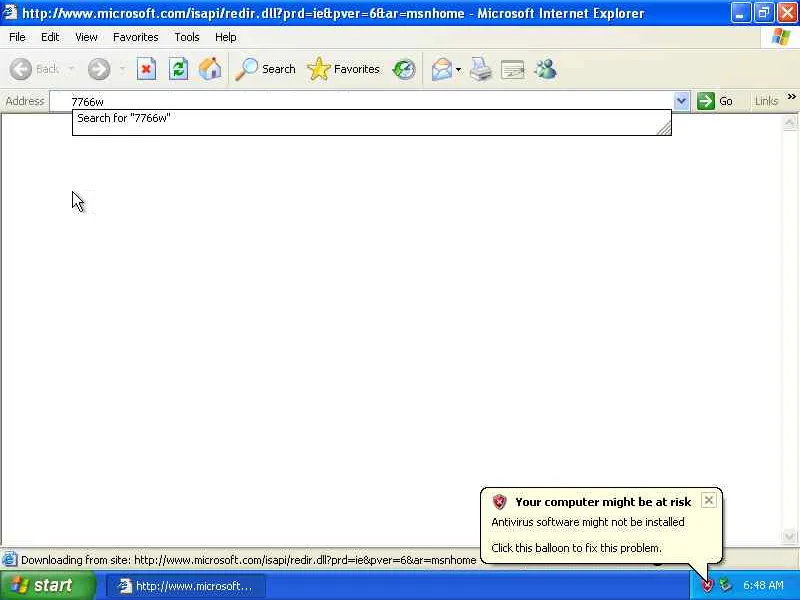Click the Windows flag logo throbber
Image resolution: width=800 pixels, height=600 pixels.
click(x=781, y=37)
